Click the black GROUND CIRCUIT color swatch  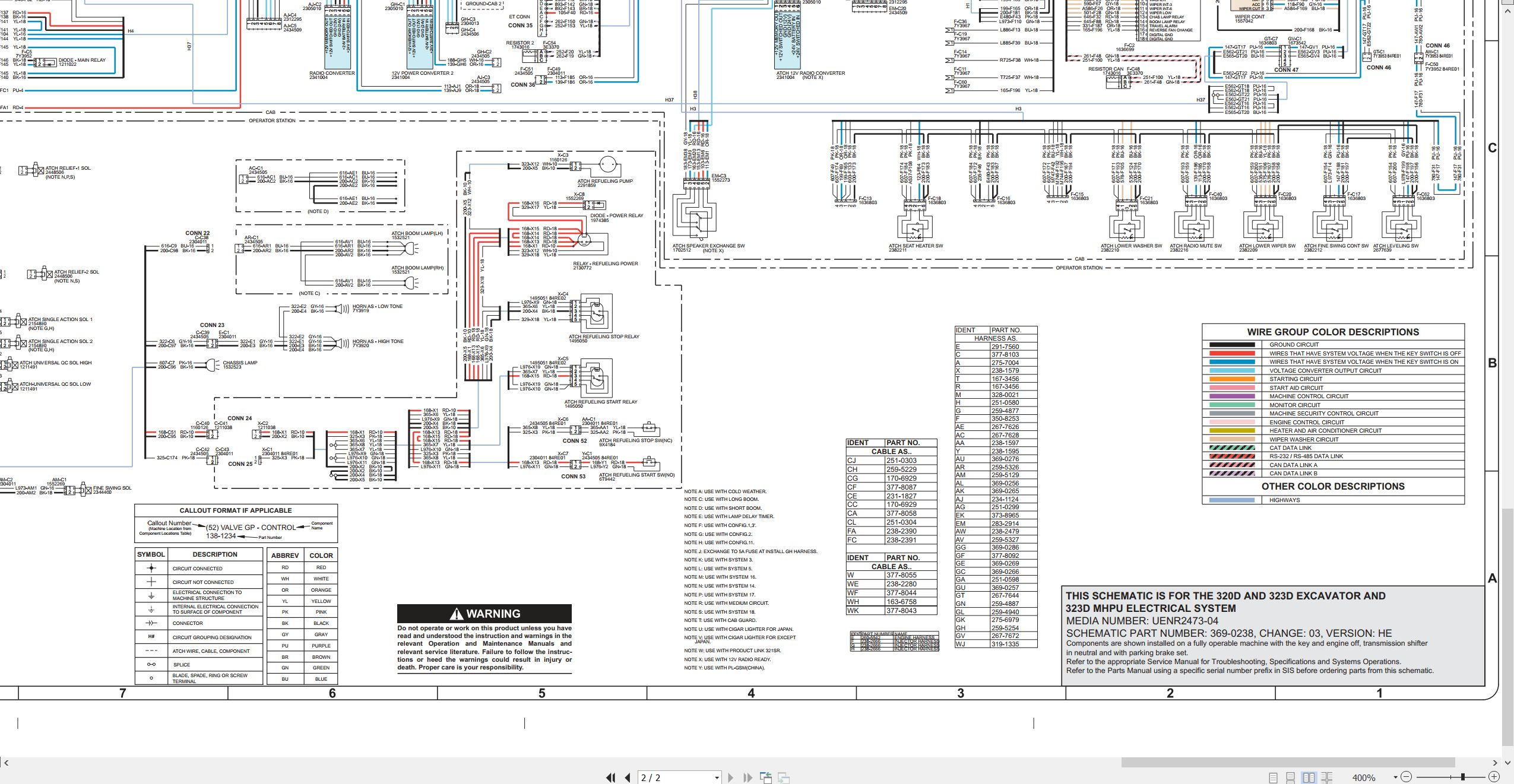pyautogui.click(x=1233, y=344)
